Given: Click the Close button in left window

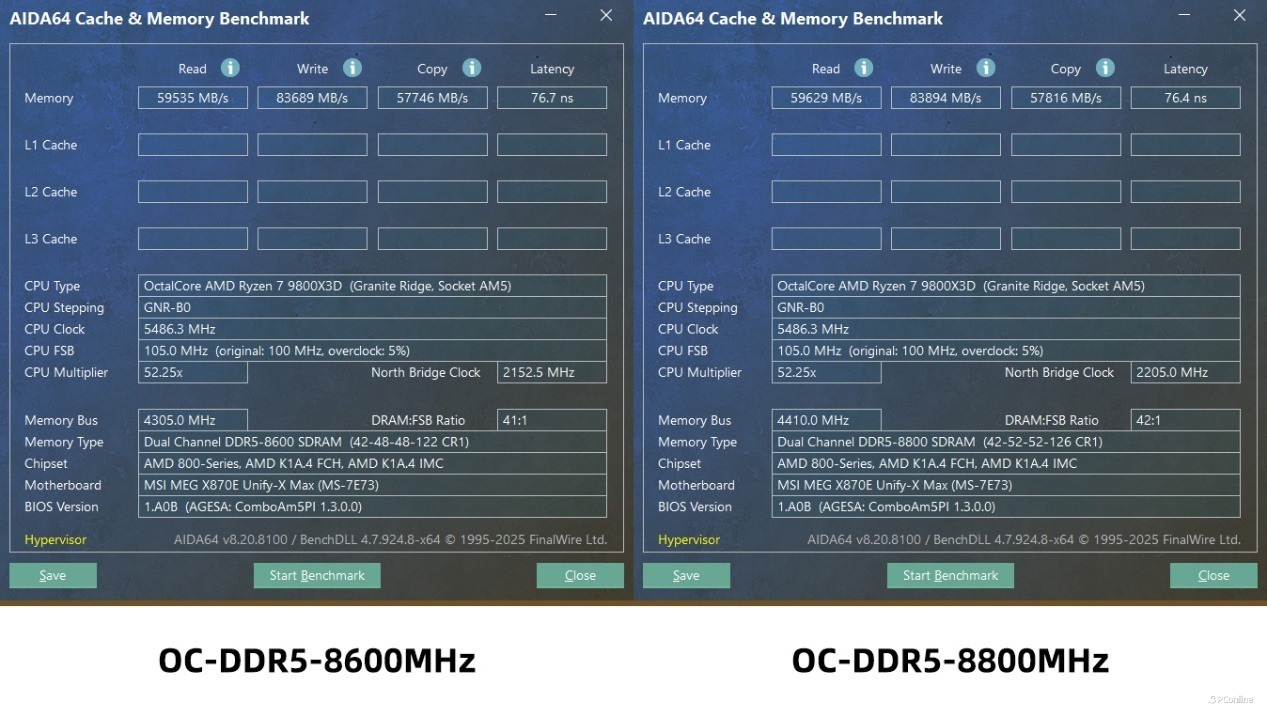Looking at the screenshot, I should (580, 575).
